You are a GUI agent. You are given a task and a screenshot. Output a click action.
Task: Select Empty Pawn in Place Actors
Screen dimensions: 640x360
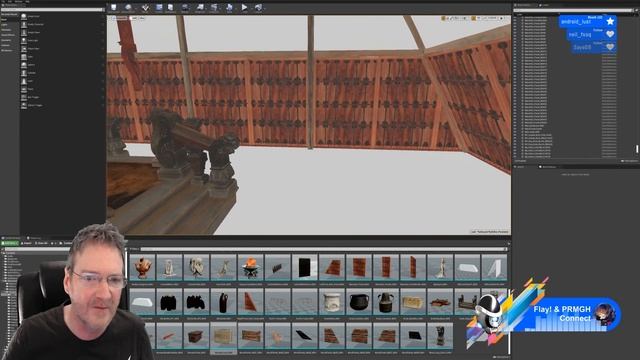pyautogui.click(x=62, y=33)
